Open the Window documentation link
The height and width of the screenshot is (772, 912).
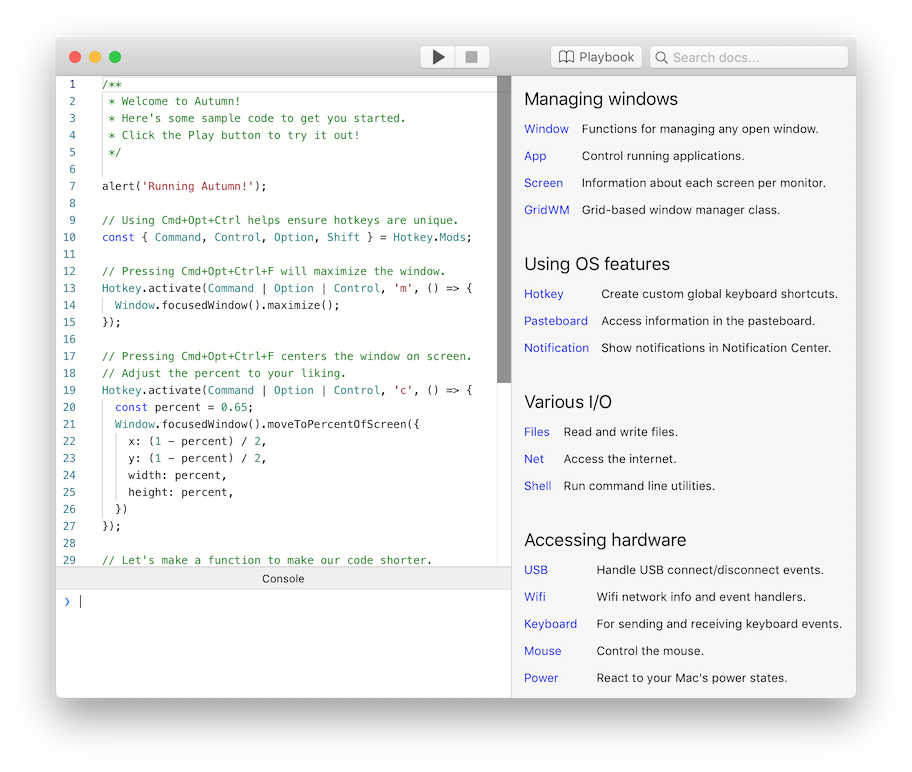pyautogui.click(x=546, y=129)
